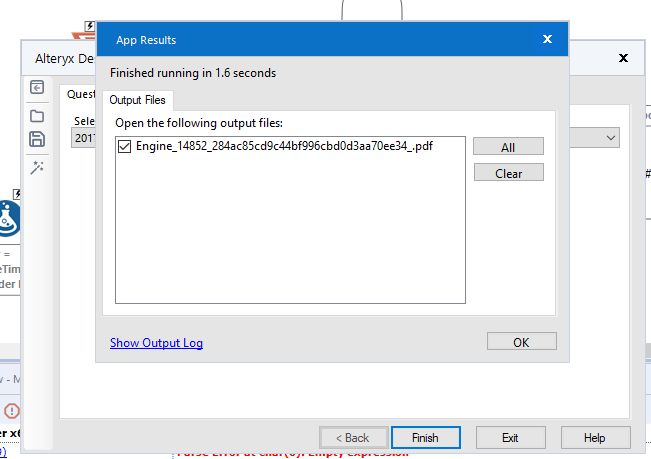The height and width of the screenshot is (459, 651).
Task: Click the open folder icon
Action: 37,116
